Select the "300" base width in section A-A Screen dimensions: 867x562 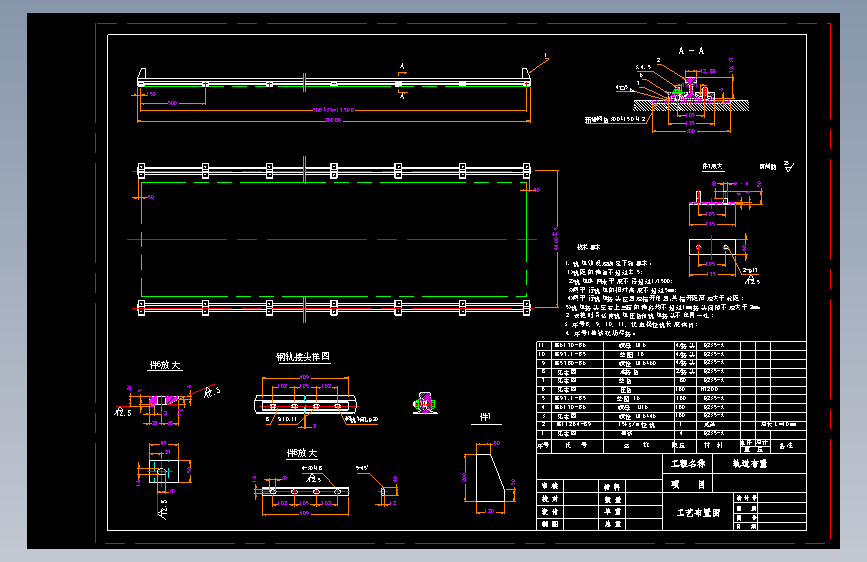tap(691, 131)
